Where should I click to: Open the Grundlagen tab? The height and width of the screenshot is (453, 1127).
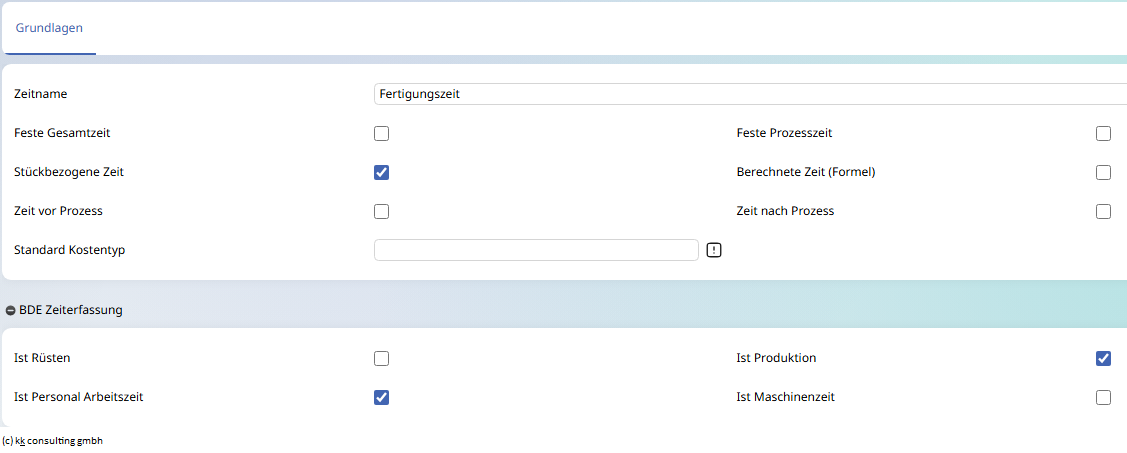[49, 29]
